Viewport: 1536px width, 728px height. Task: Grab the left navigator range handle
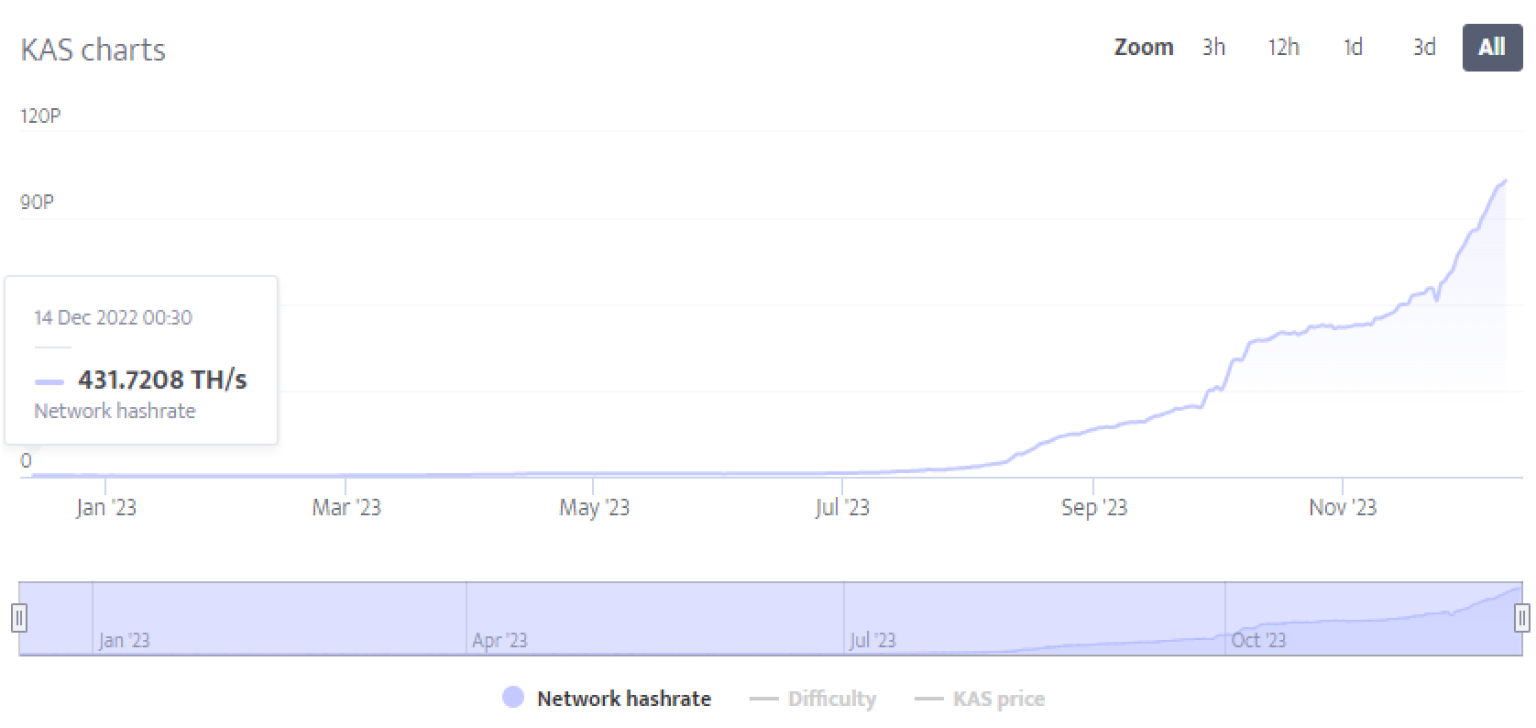[x=19, y=617]
